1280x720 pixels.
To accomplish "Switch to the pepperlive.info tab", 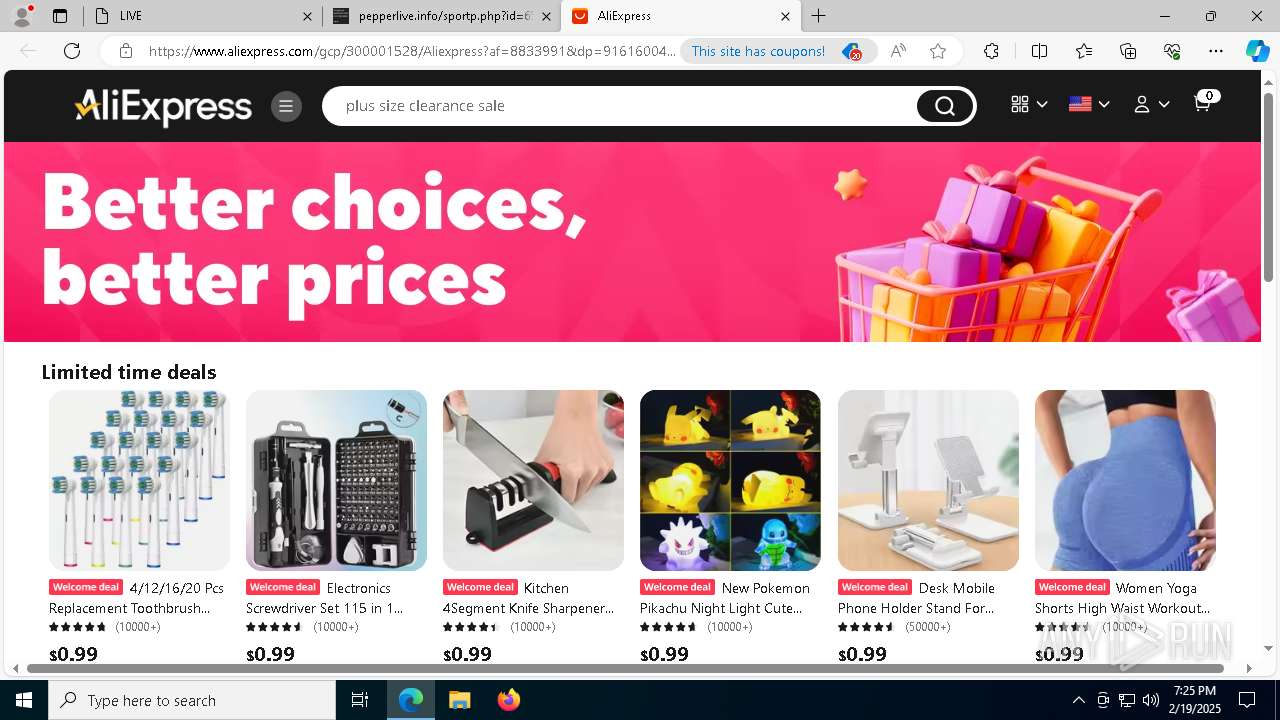I will coord(440,16).
